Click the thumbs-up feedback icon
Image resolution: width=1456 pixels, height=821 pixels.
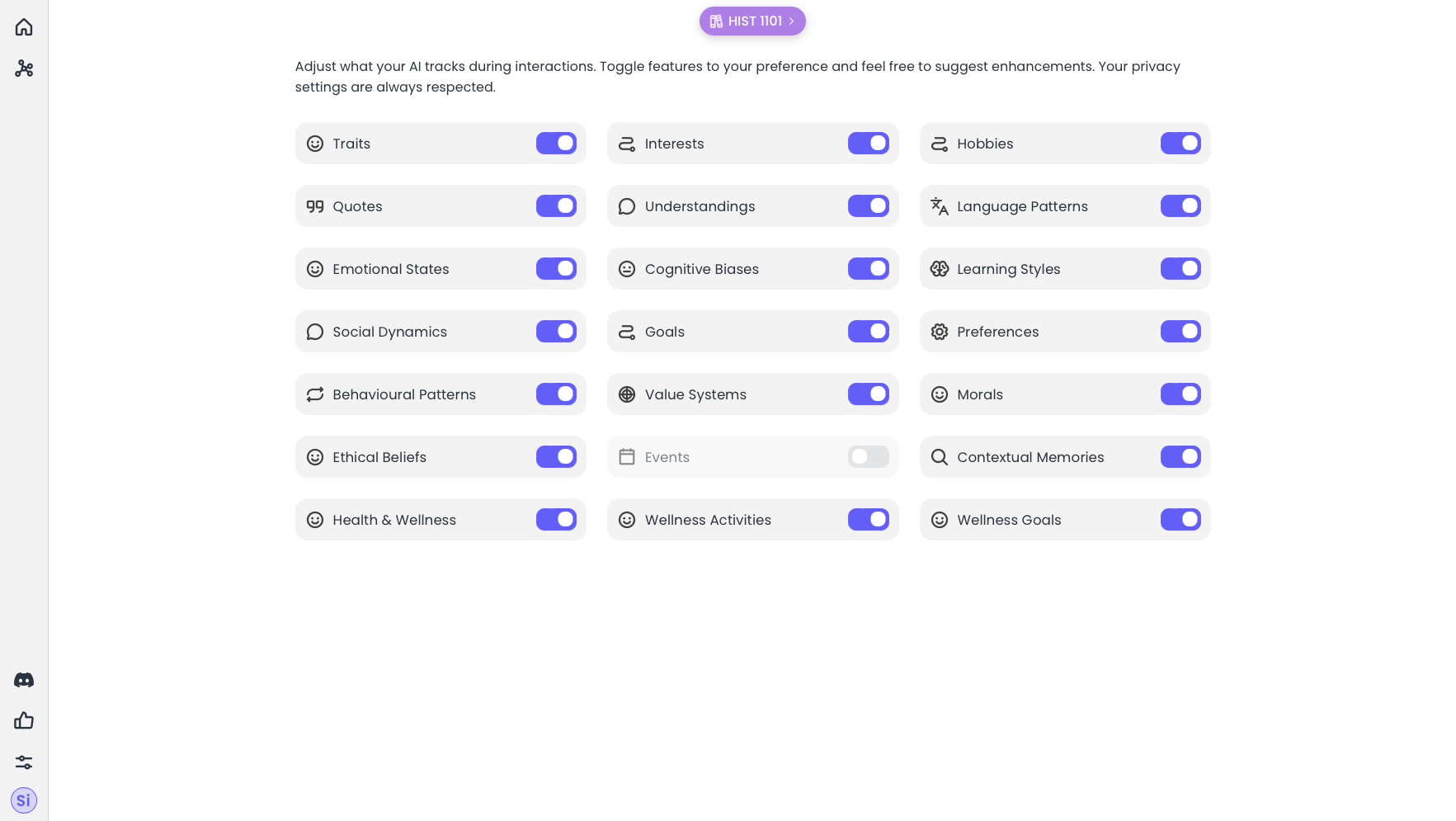(24, 720)
